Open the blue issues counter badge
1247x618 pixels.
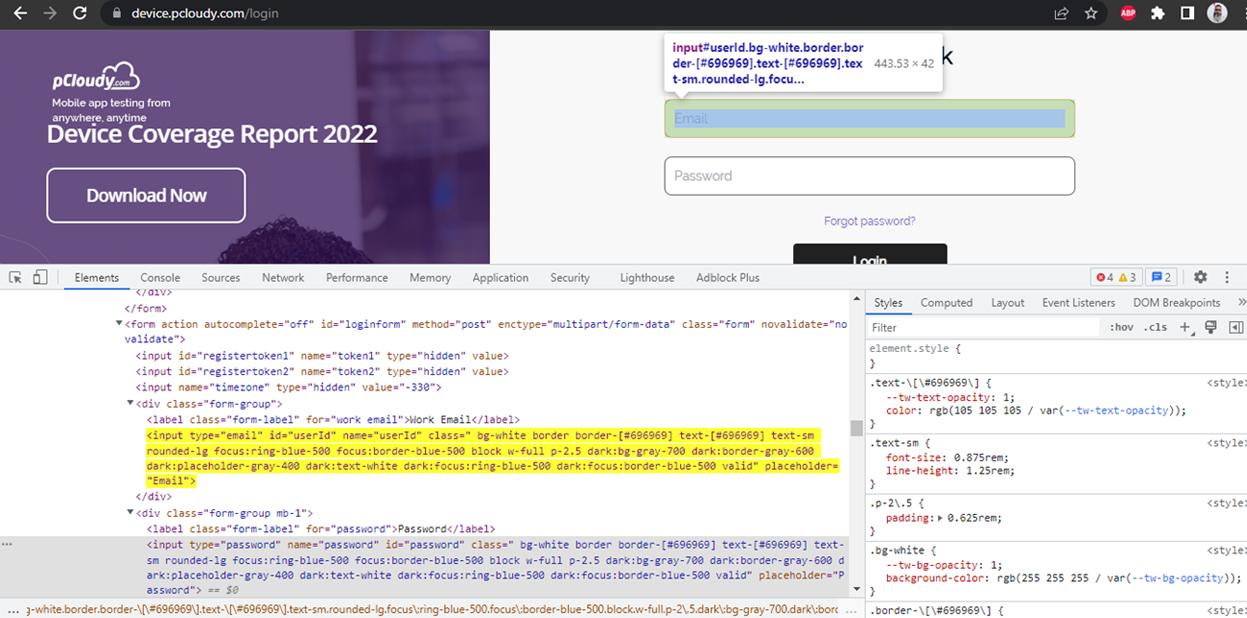[1161, 277]
